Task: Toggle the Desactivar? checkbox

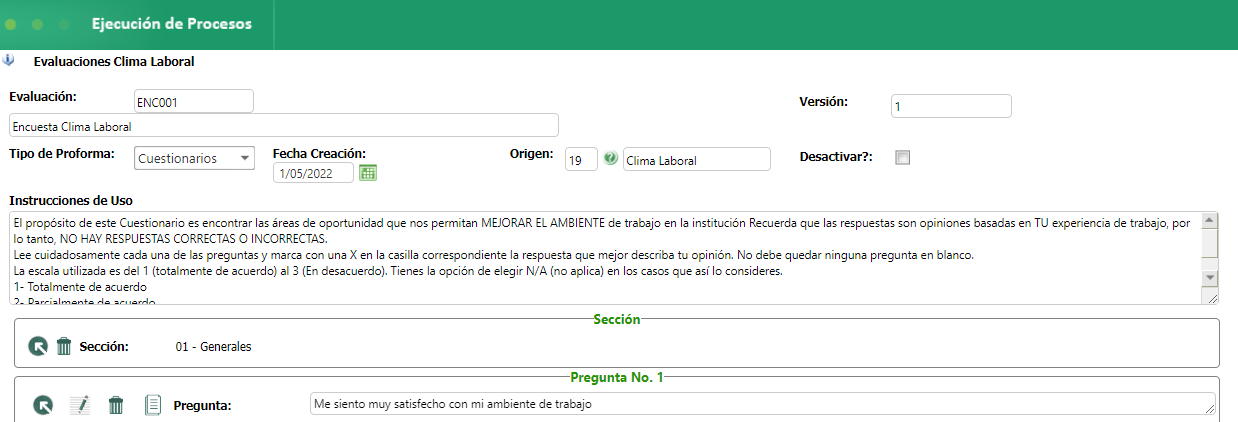Action: (x=903, y=157)
